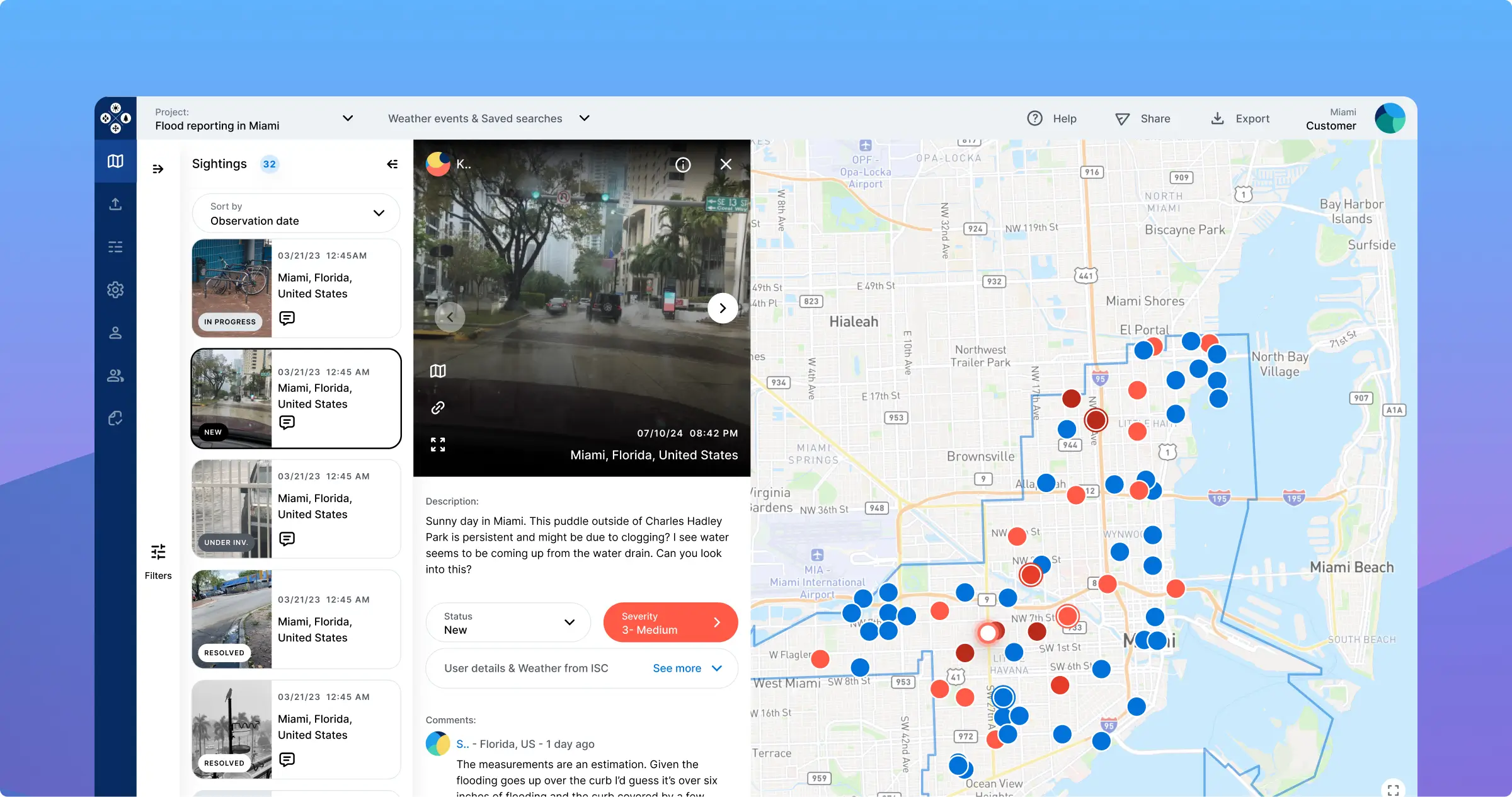Open the Filters panel
The image size is (1512, 797).
point(158,561)
